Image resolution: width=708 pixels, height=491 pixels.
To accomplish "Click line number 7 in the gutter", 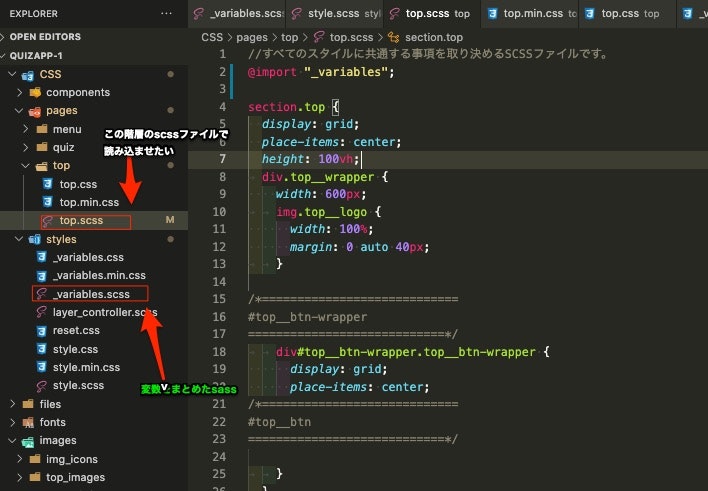I will [223, 159].
